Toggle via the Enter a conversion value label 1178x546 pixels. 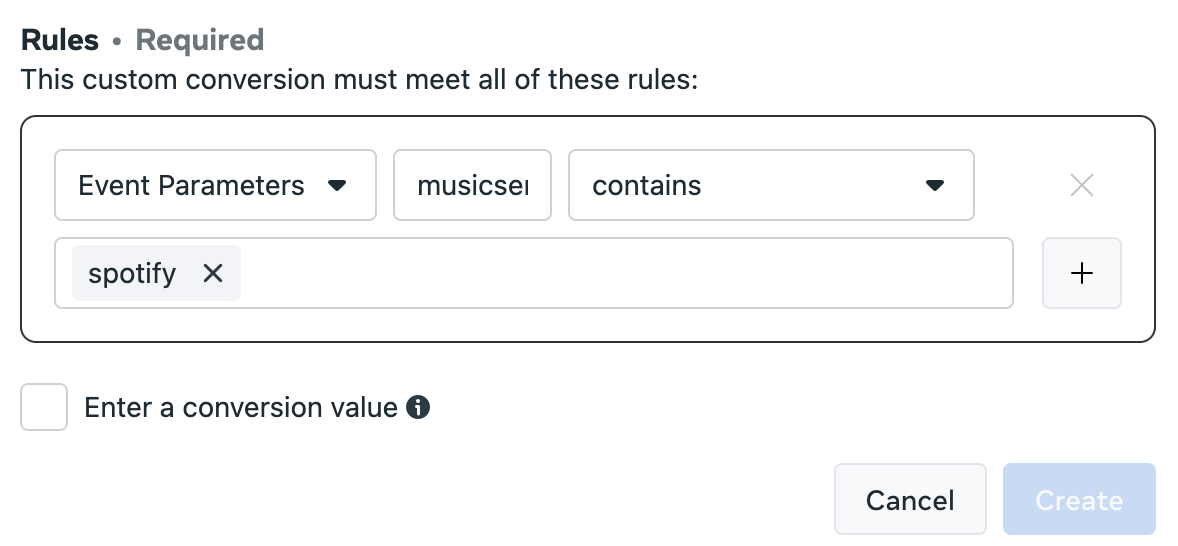coord(240,407)
